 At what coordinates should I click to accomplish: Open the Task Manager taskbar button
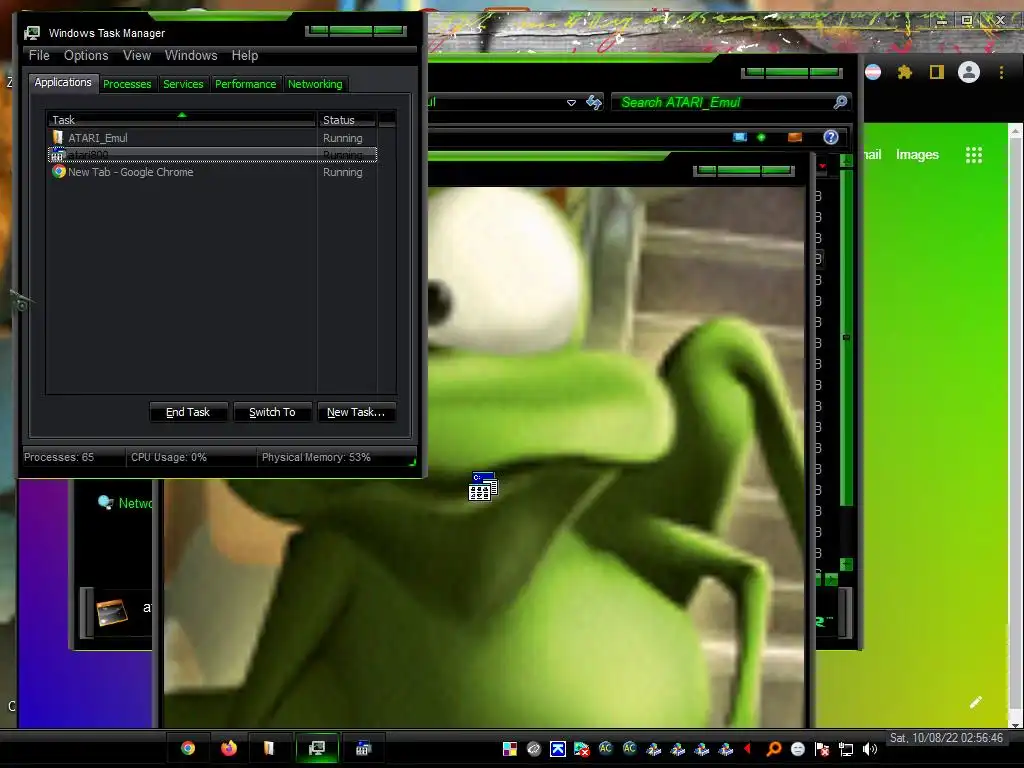pyautogui.click(x=317, y=748)
